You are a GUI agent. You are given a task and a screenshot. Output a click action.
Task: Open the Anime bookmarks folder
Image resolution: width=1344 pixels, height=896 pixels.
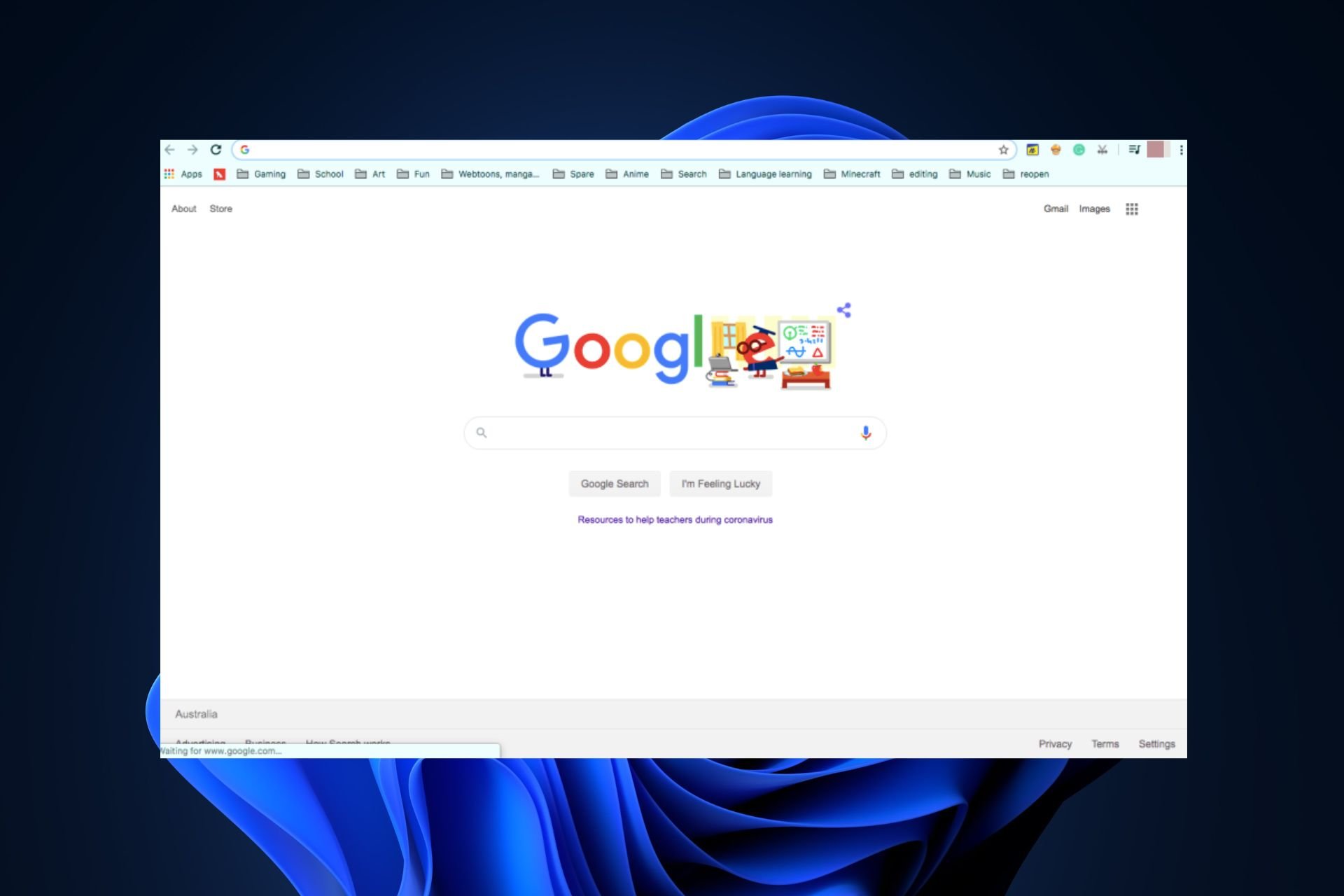(x=627, y=174)
